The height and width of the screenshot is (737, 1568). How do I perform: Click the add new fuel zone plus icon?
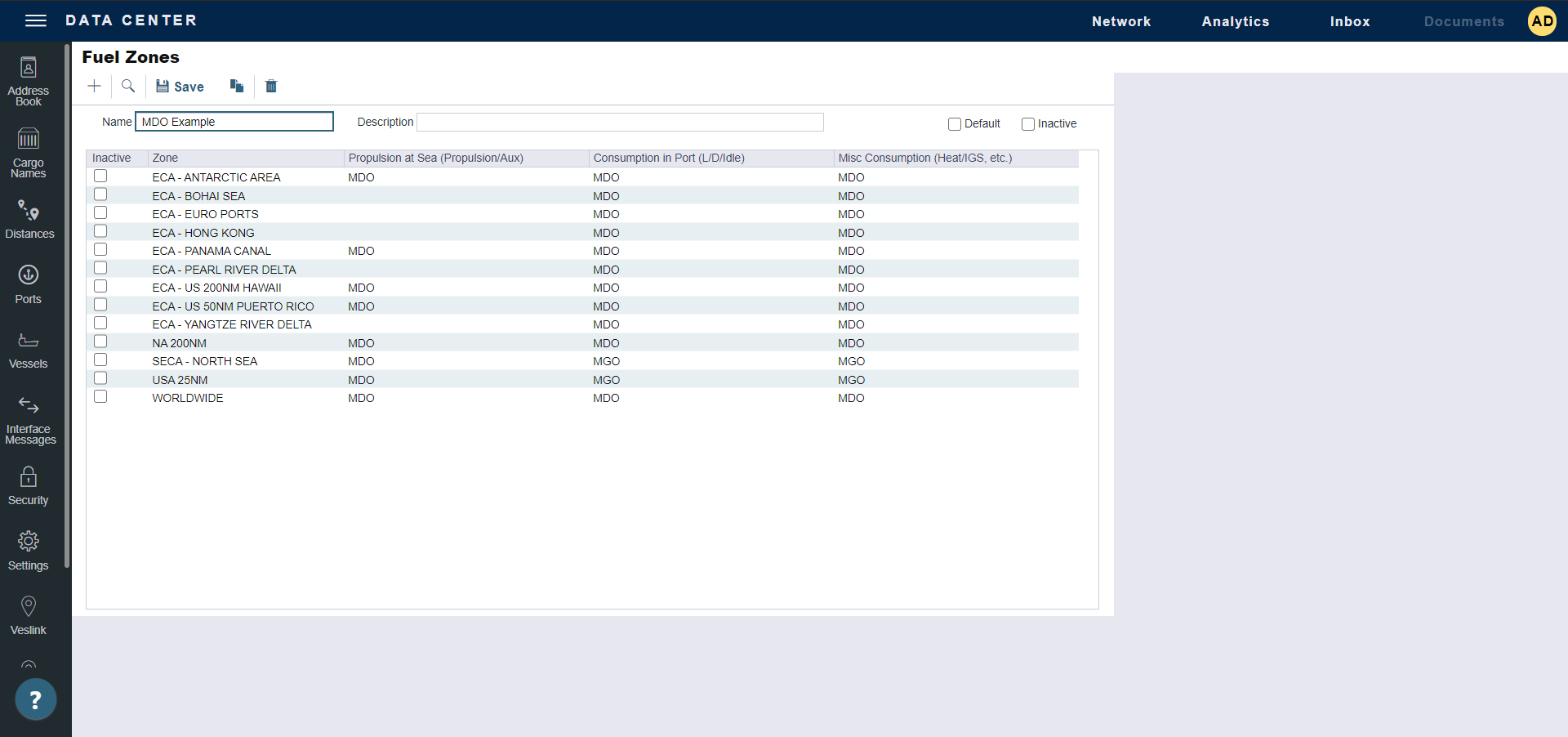coord(95,86)
